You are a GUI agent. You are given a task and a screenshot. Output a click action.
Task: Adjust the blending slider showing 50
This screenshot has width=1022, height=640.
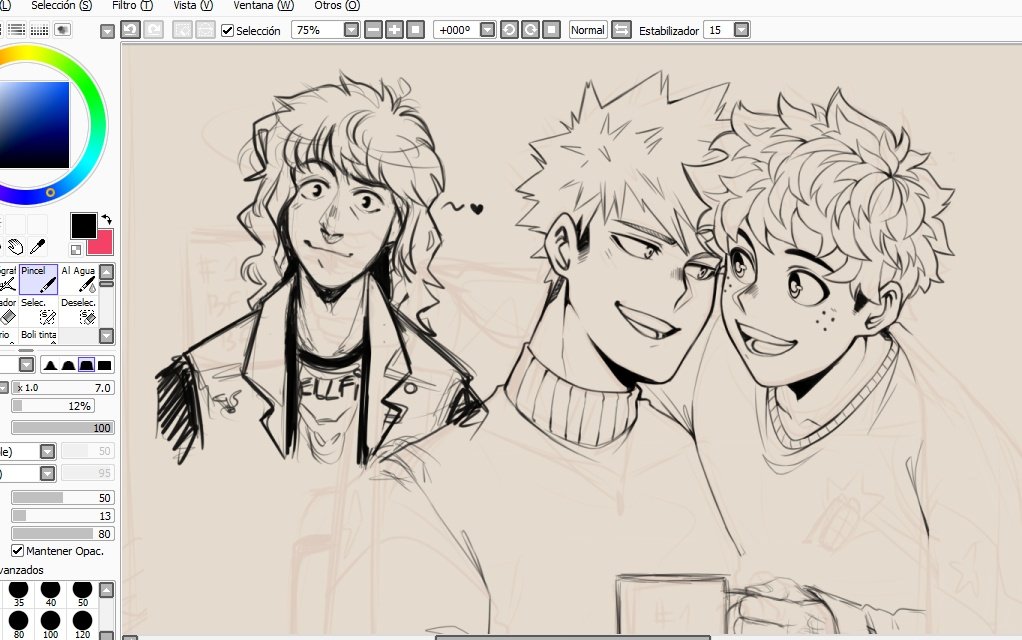63,498
